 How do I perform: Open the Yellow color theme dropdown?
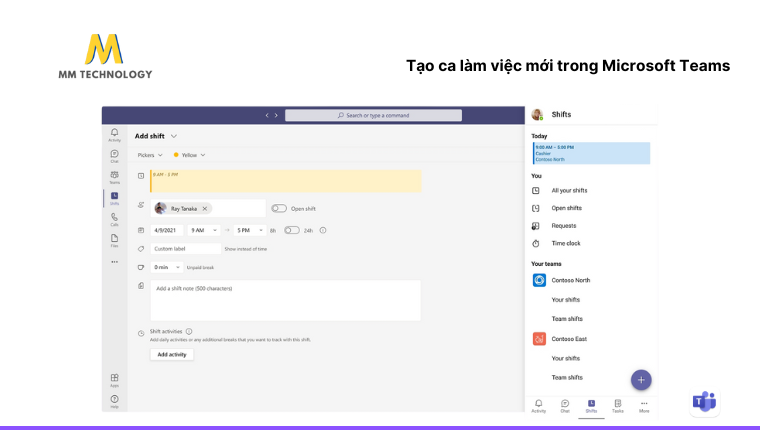[190, 155]
